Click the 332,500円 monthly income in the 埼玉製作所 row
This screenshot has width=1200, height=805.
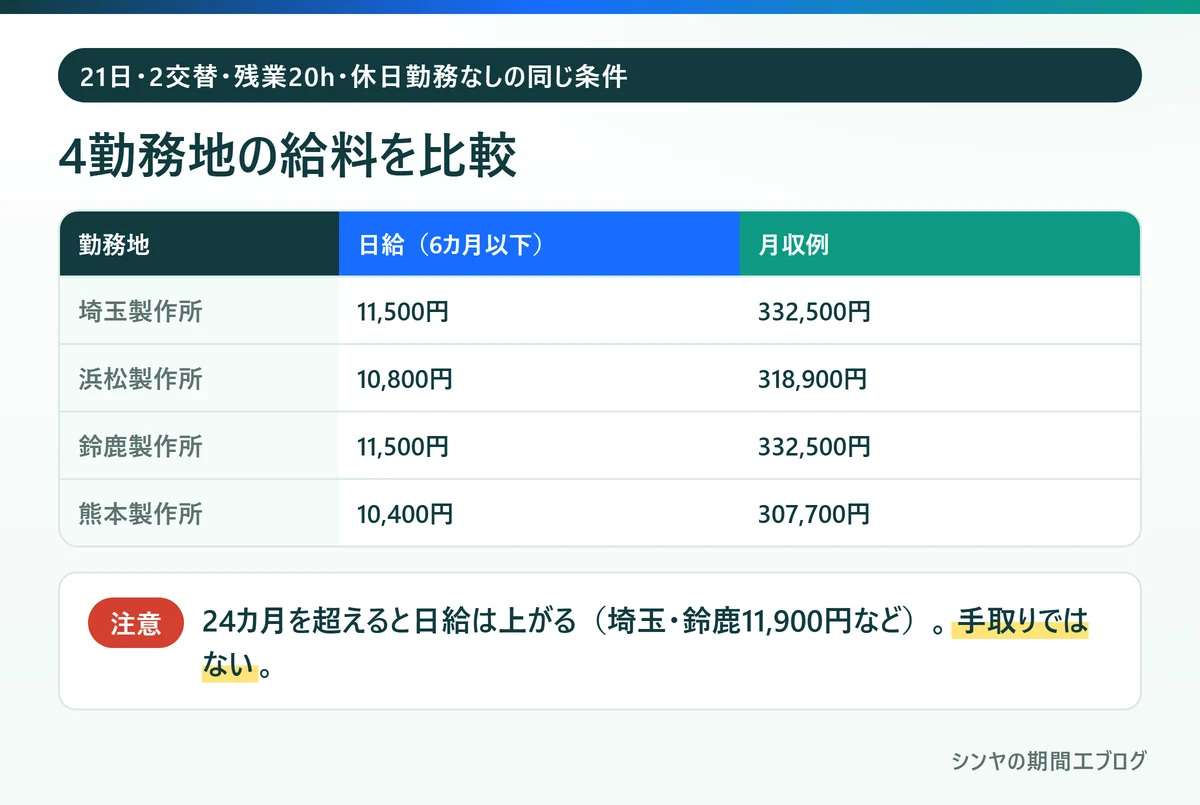[x=814, y=311]
